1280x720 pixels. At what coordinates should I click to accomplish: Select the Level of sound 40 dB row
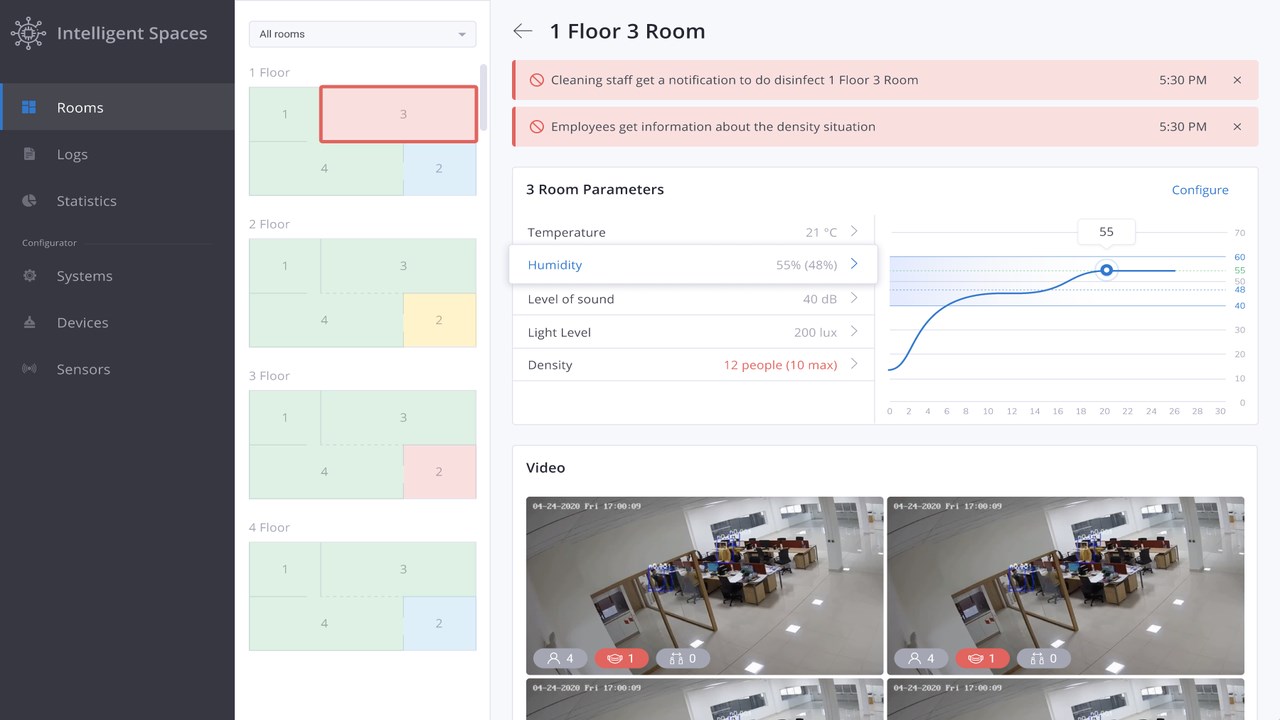pos(693,298)
